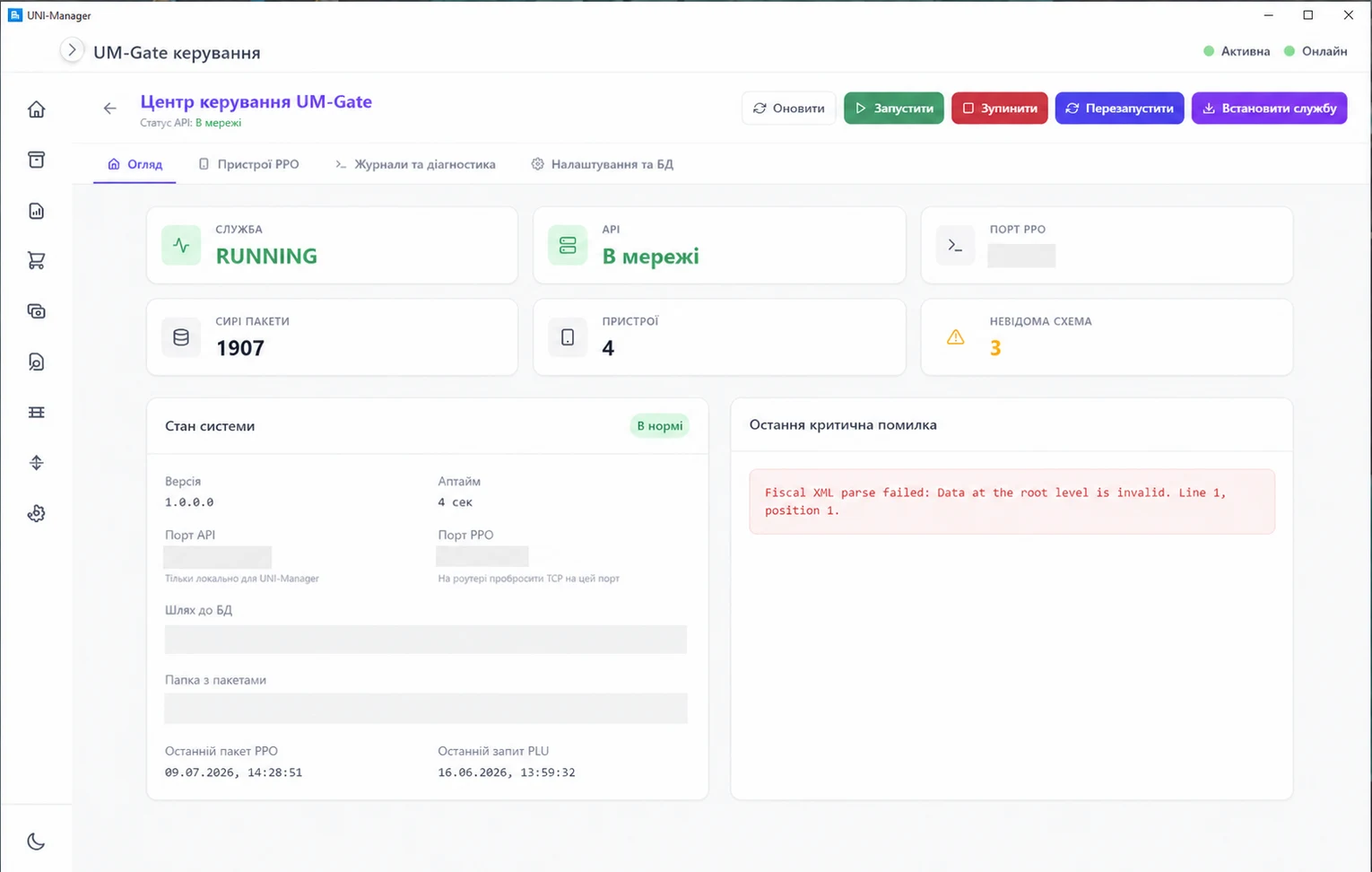Click the 'В нормі' status badge
Image resolution: width=1372 pixels, height=872 pixels.
[659, 426]
